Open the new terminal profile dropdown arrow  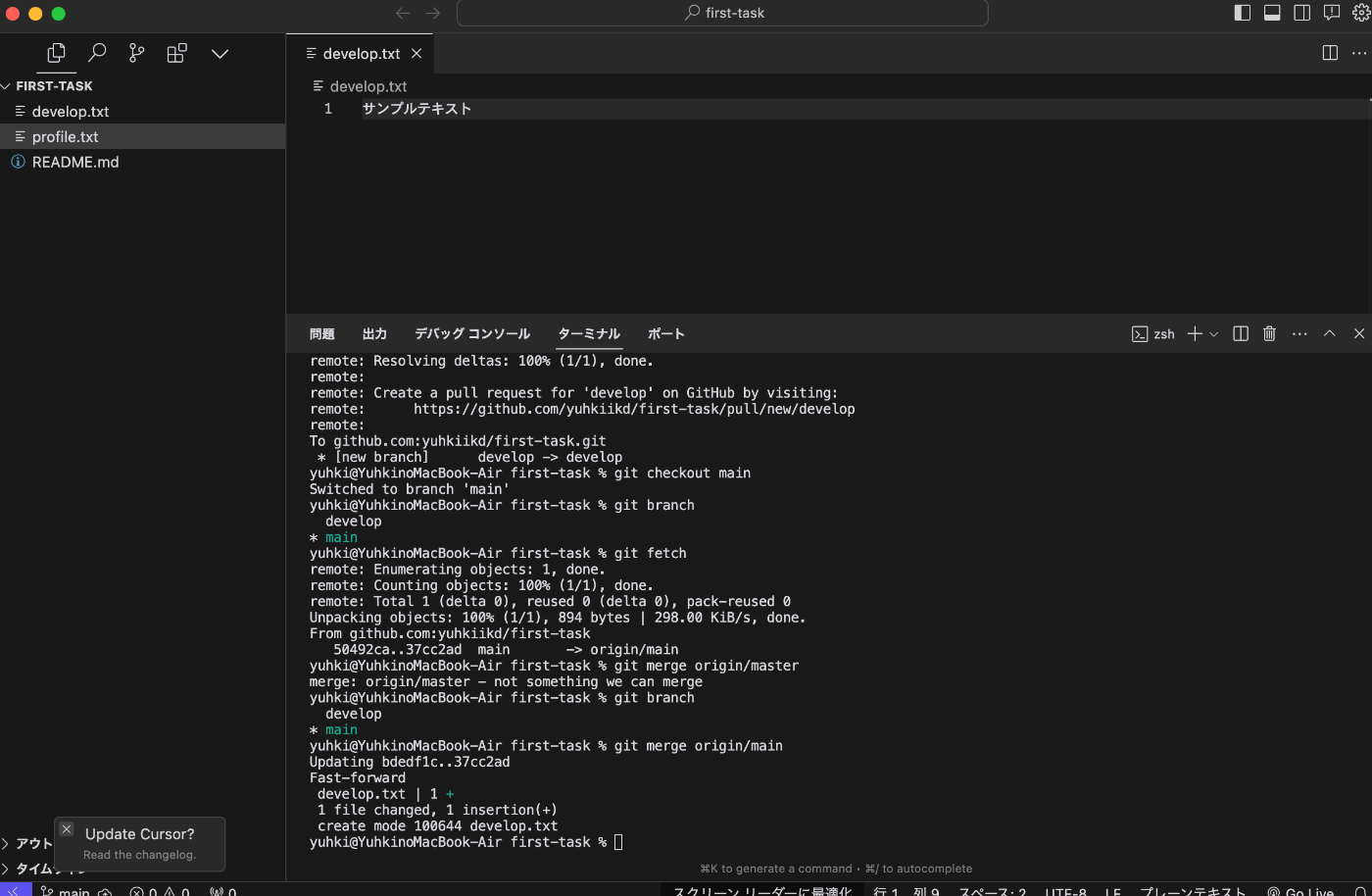1214,334
